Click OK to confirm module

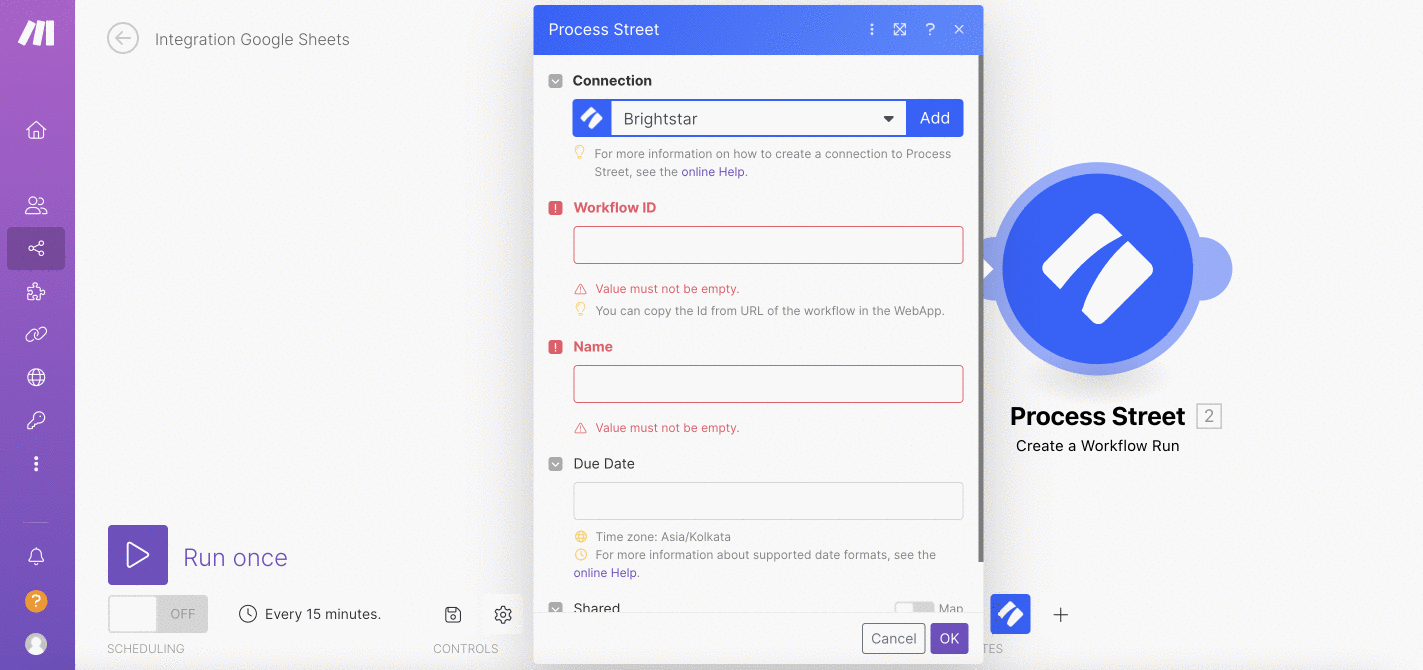click(x=949, y=639)
